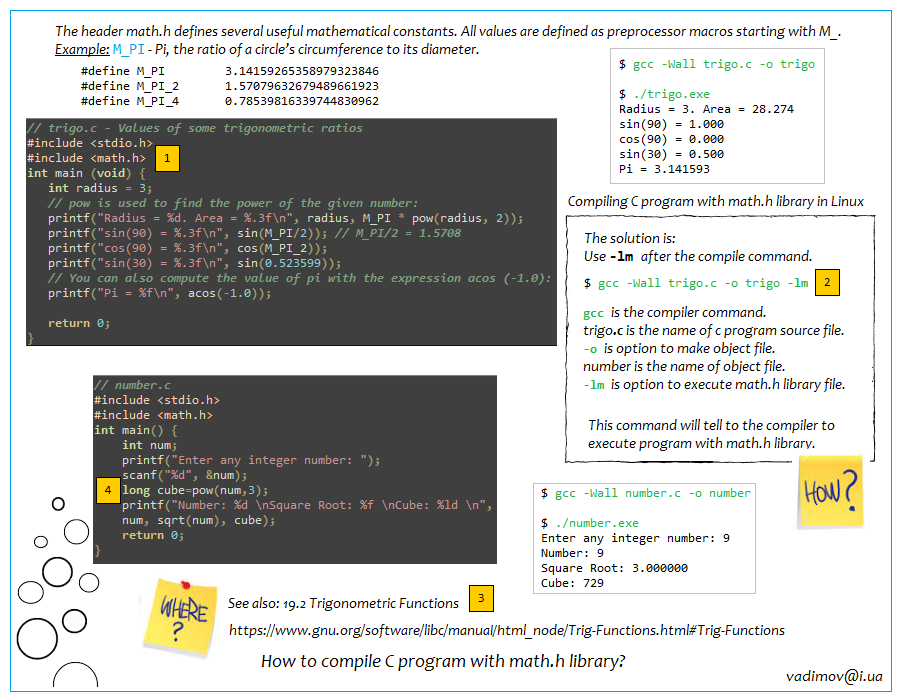Click output line 'Cube: 729'
The image size is (900, 700).
pyautogui.click(x=572, y=582)
